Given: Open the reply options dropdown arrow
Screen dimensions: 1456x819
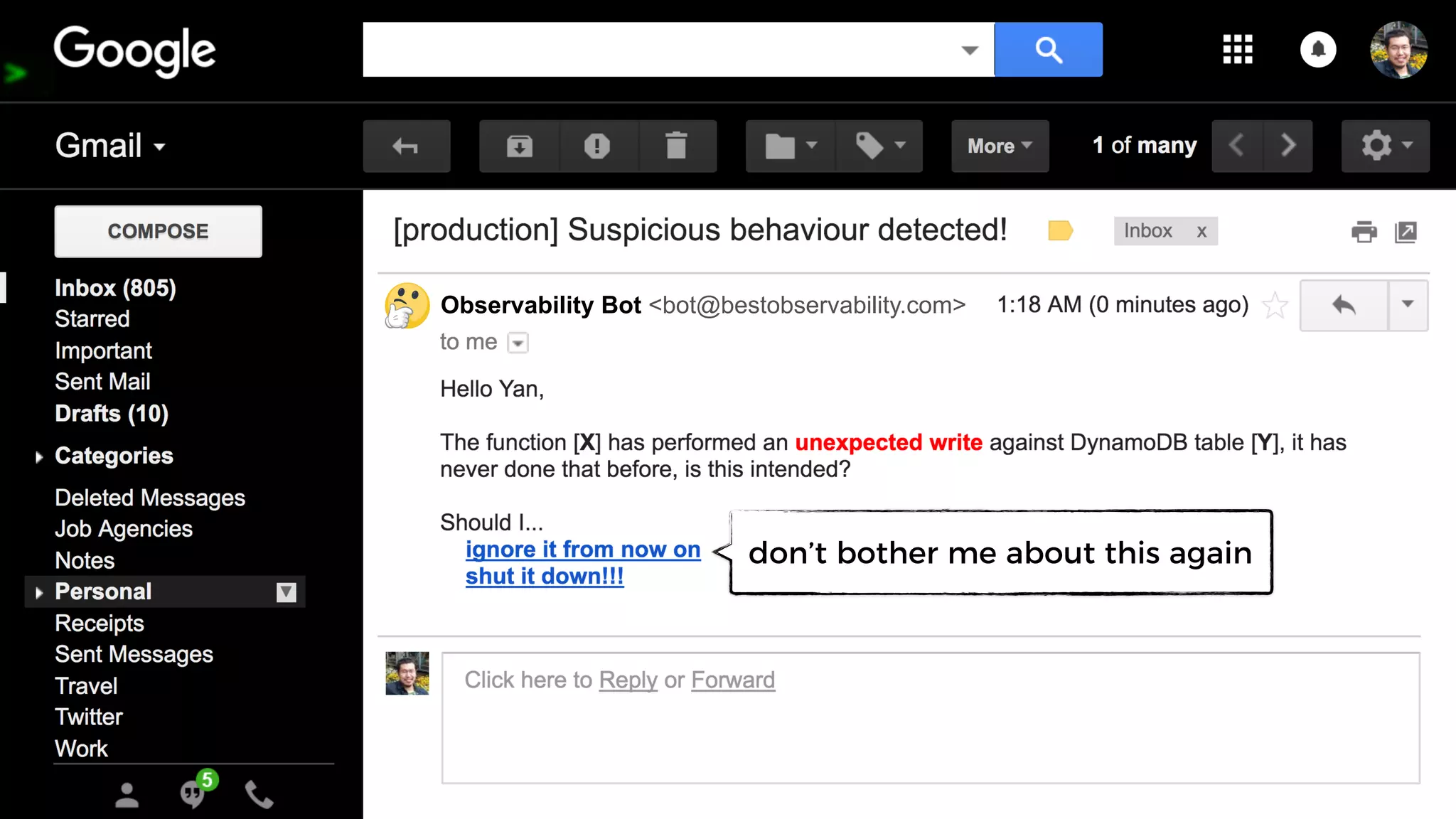Looking at the screenshot, I should coord(1408,306).
